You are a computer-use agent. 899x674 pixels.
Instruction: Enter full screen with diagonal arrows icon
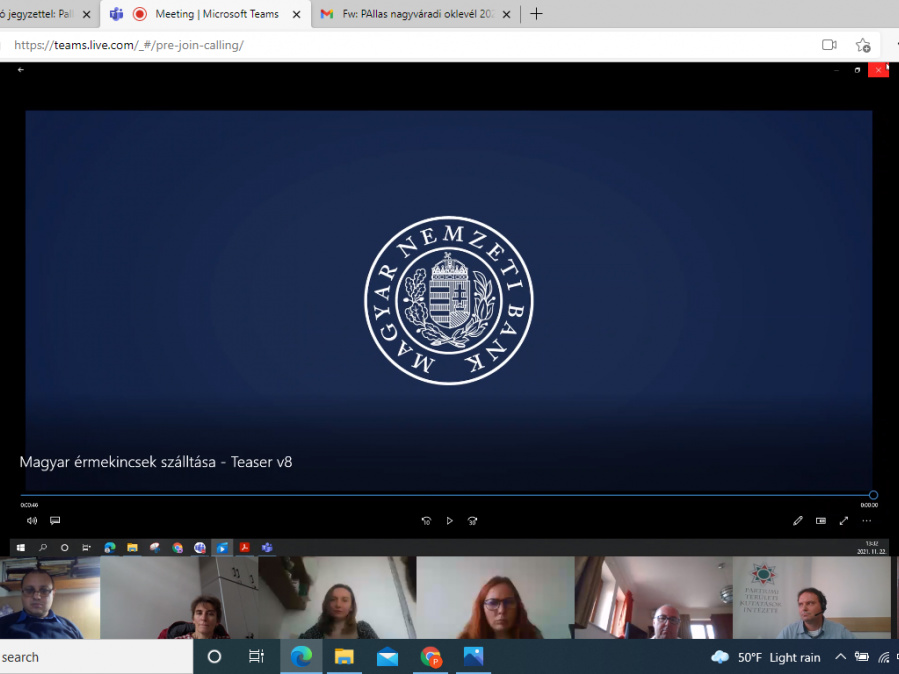[x=844, y=520]
